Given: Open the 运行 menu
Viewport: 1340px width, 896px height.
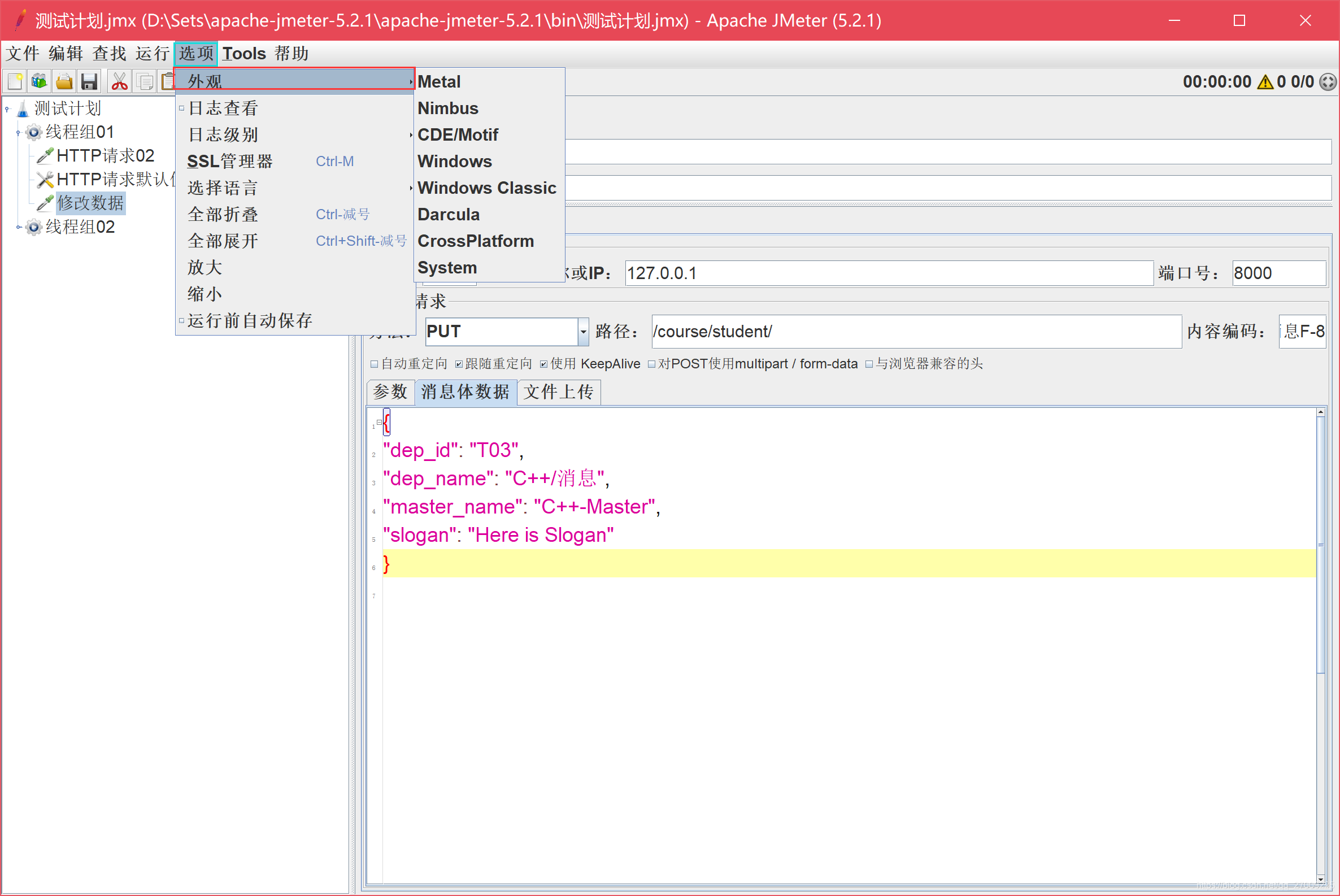Looking at the screenshot, I should (x=153, y=54).
